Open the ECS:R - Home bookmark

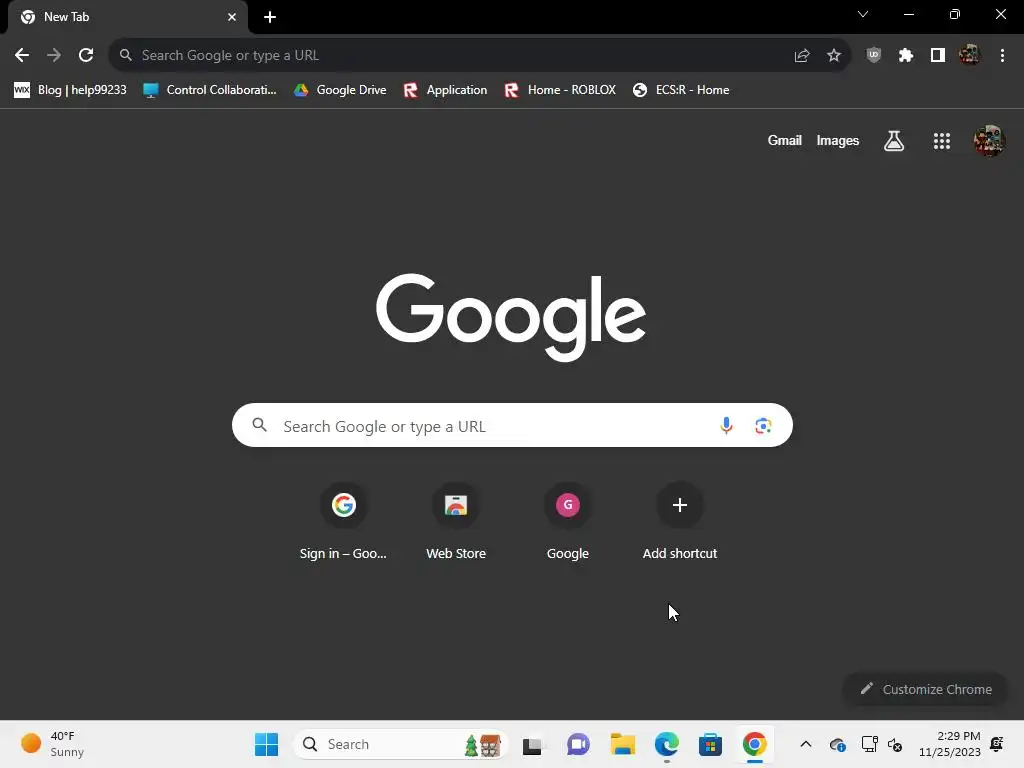pyautogui.click(x=681, y=90)
